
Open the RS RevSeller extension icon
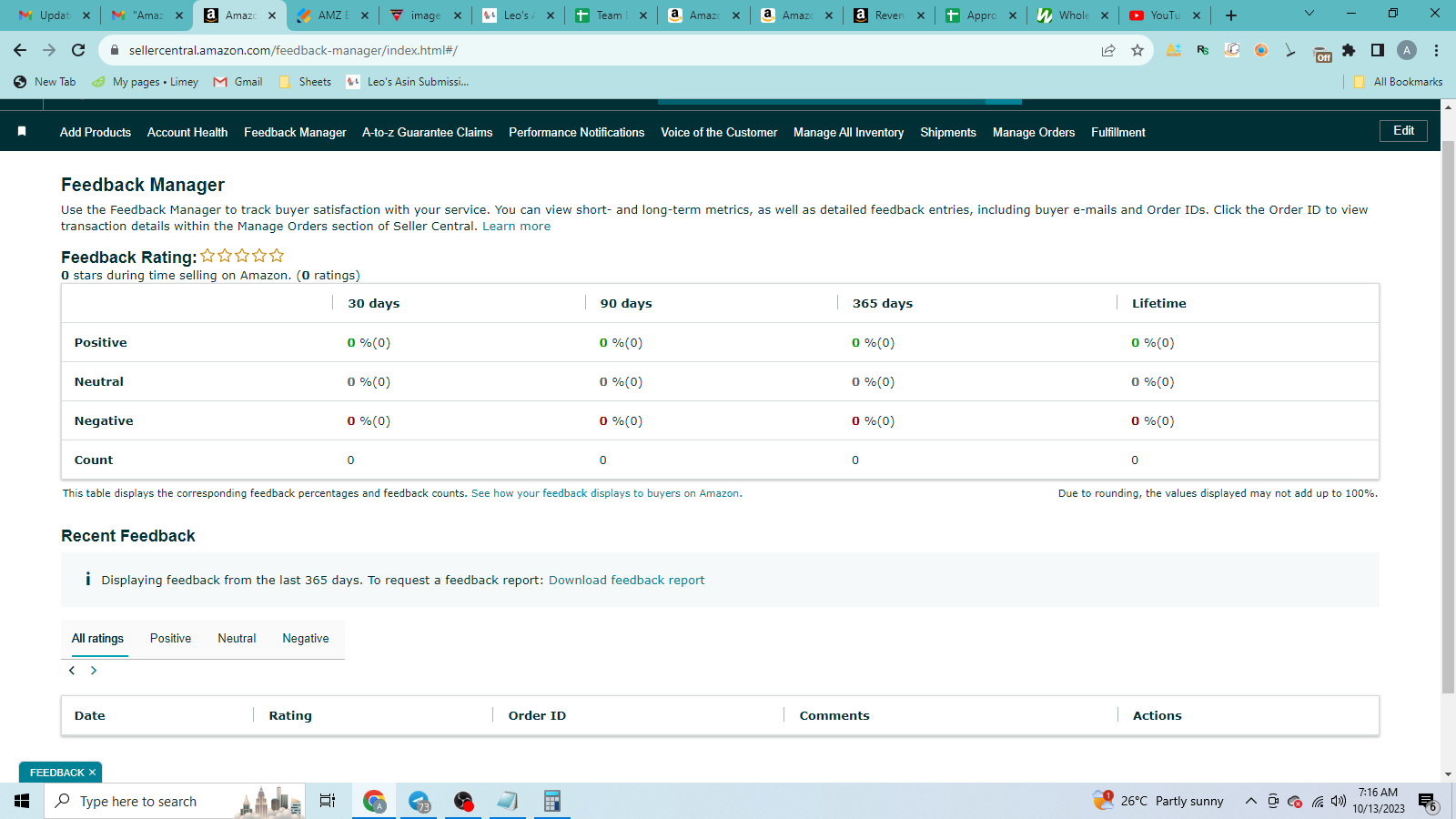click(x=1203, y=50)
